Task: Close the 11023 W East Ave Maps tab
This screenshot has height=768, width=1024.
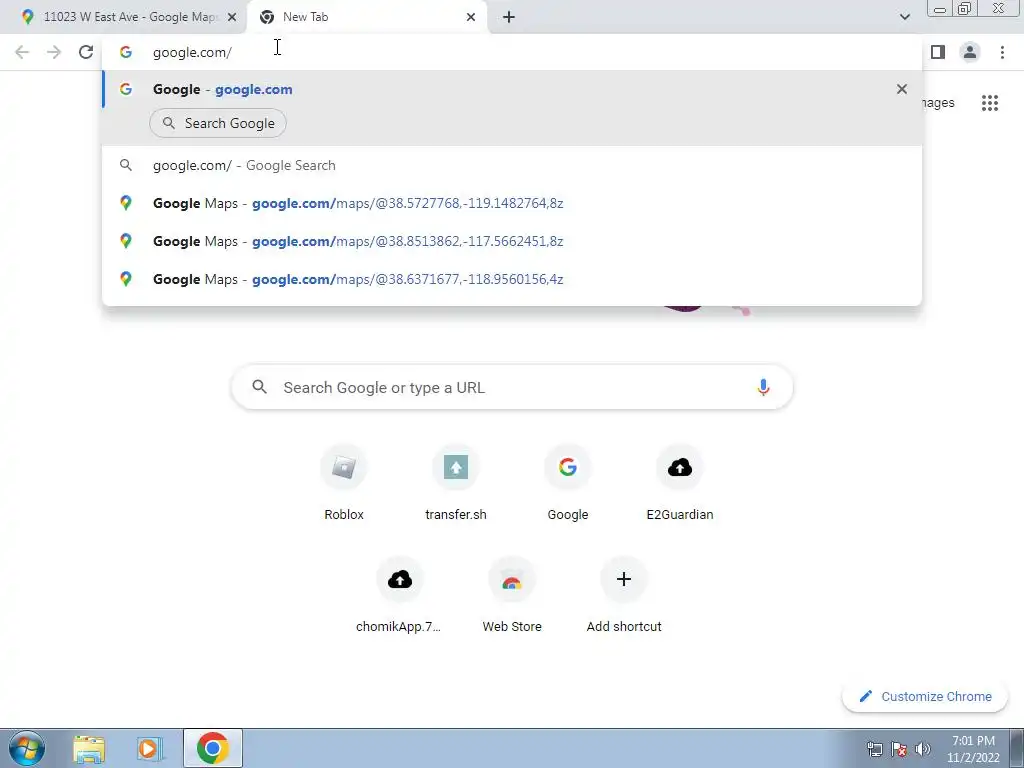Action: pyautogui.click(x=232, y=17)
